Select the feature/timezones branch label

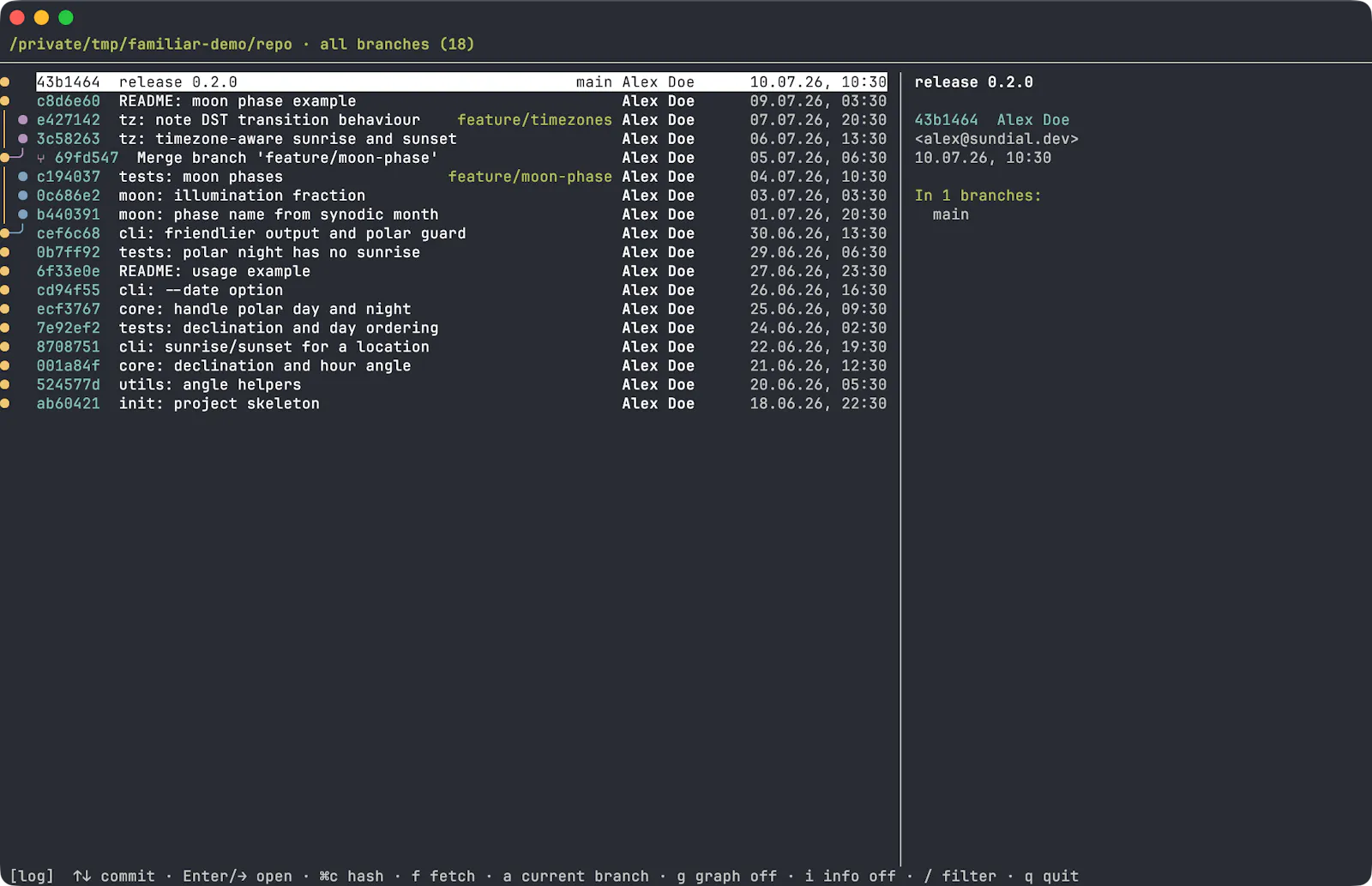click(534, 120)
